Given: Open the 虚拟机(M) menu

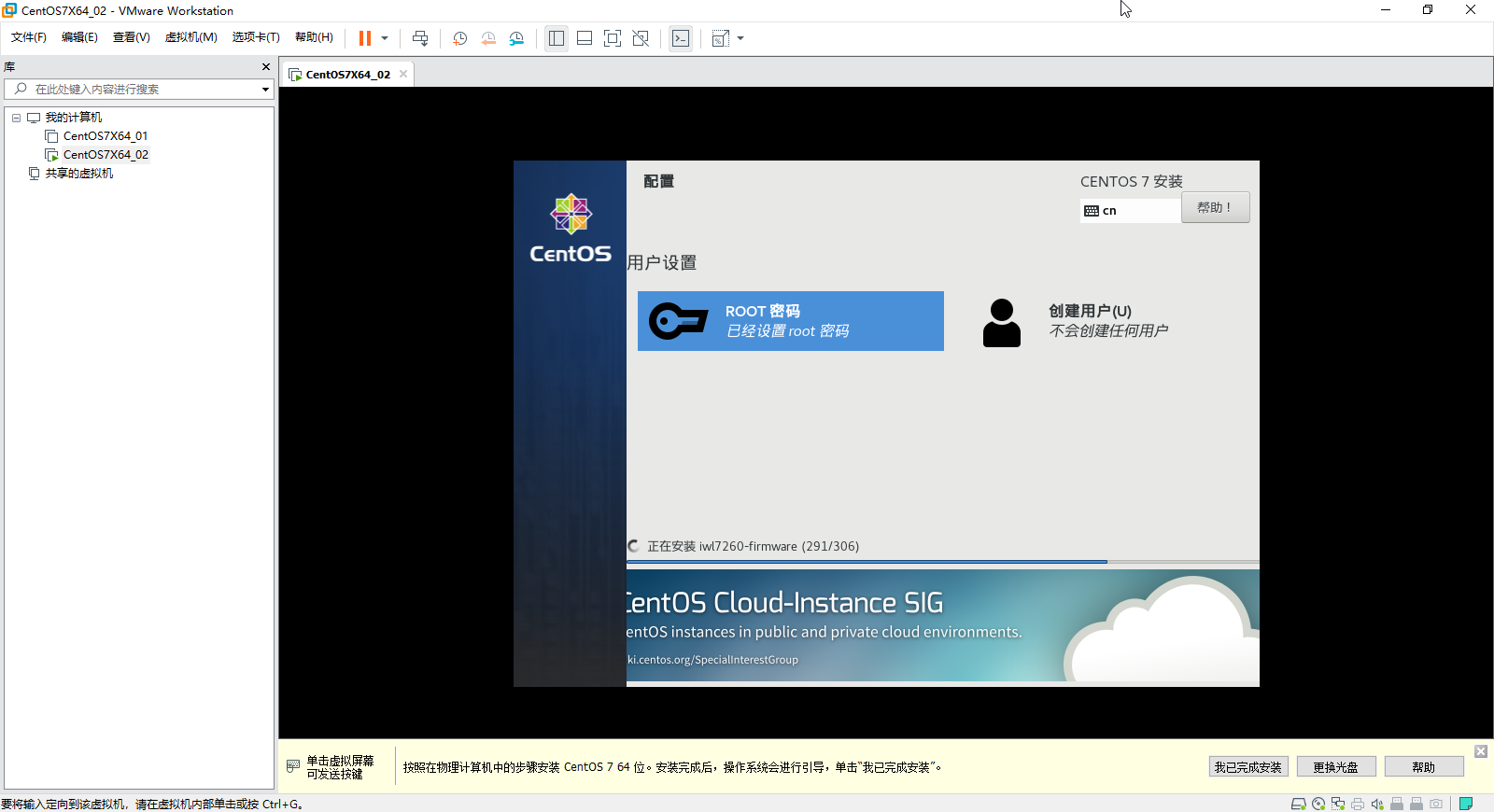Looking at the screenshot, I should 191,37.
